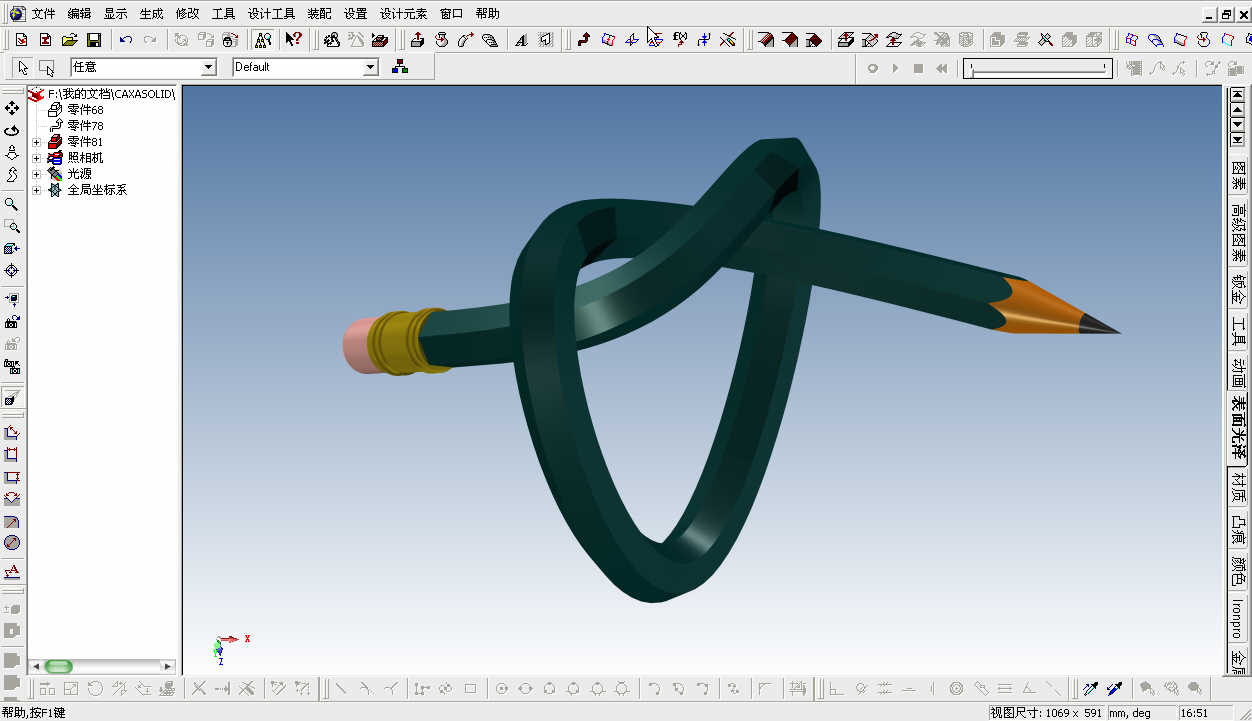Viewport: 1252px width, 721px height.
Task: Switch to the 图素 catalog tab
Action: click(x=1239, y=176)
